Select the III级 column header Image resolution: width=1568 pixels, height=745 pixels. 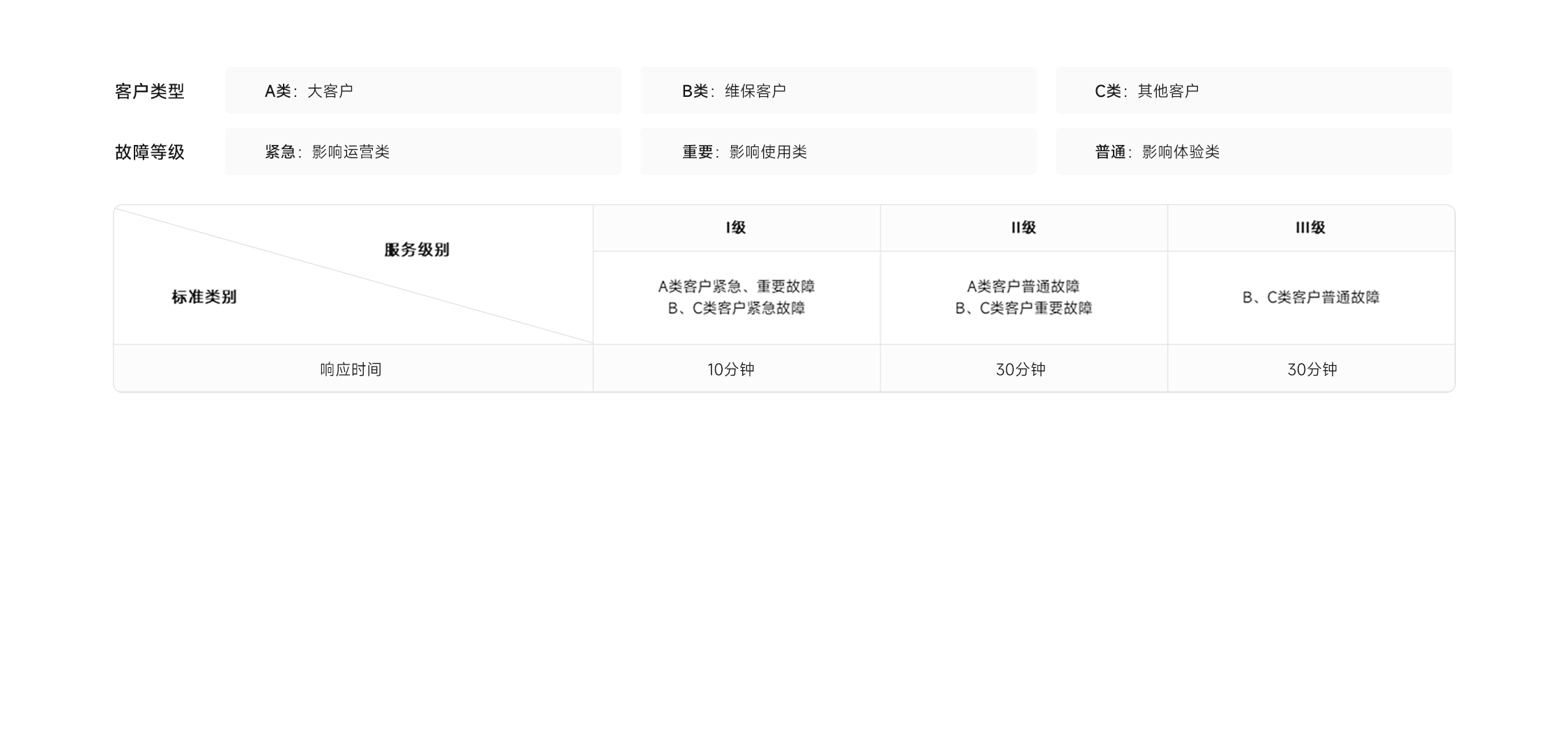click(x=1310, y=228)
